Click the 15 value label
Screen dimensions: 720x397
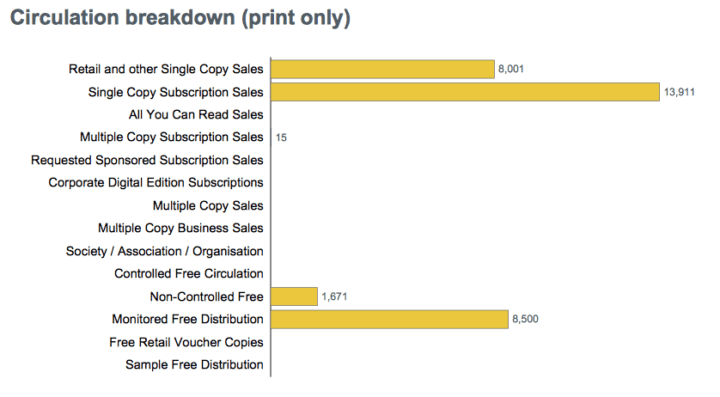coord(281,137)
